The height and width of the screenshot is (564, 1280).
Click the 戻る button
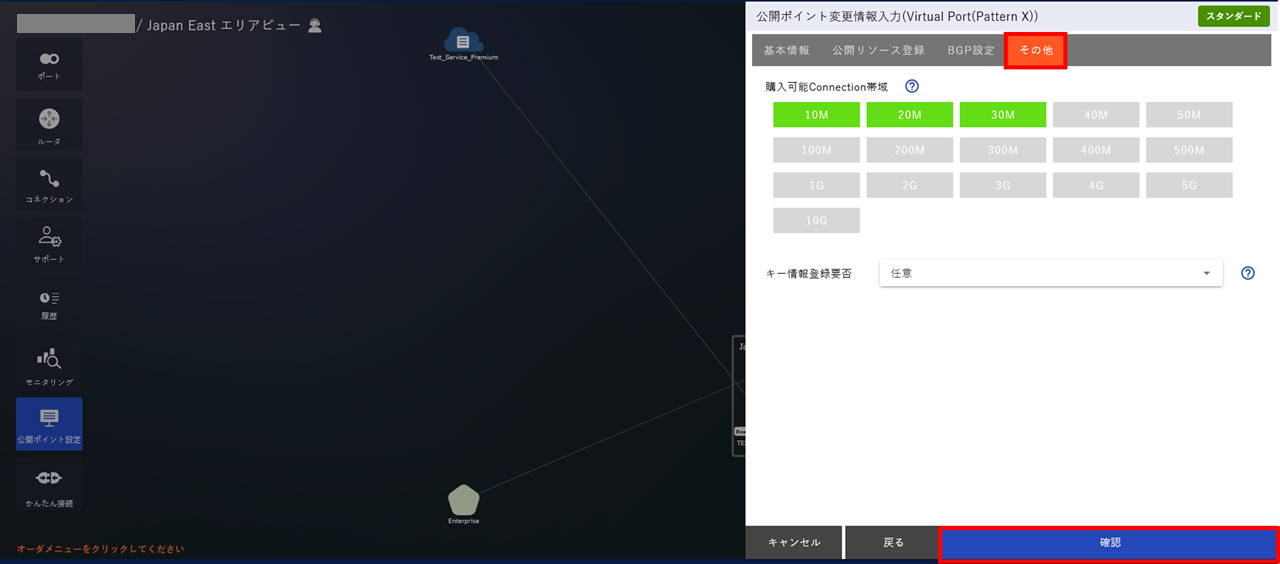pyautogui.click(x=893, y=542)
